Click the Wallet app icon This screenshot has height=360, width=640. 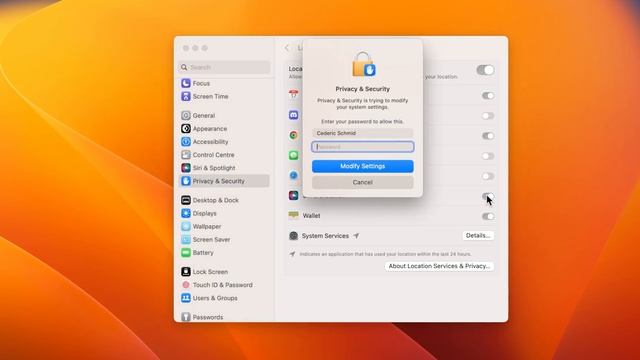(293, 215)
